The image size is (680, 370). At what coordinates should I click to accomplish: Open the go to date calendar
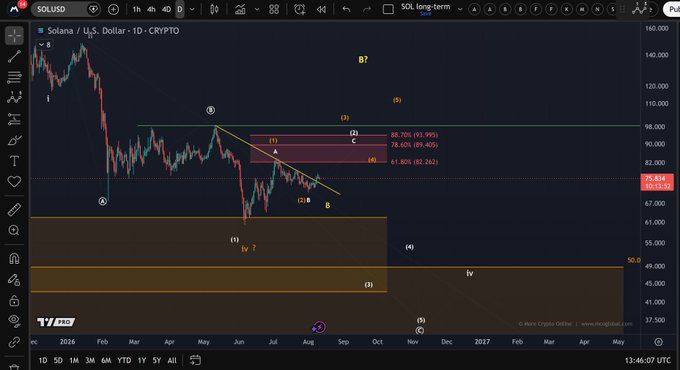coord(196,360)
